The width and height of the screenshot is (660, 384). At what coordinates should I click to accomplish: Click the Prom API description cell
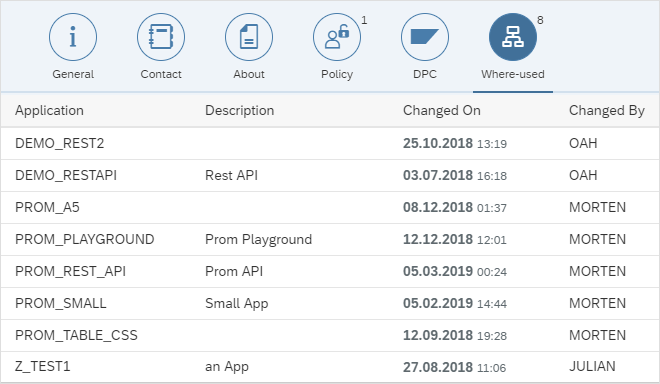tap(234, 271)
